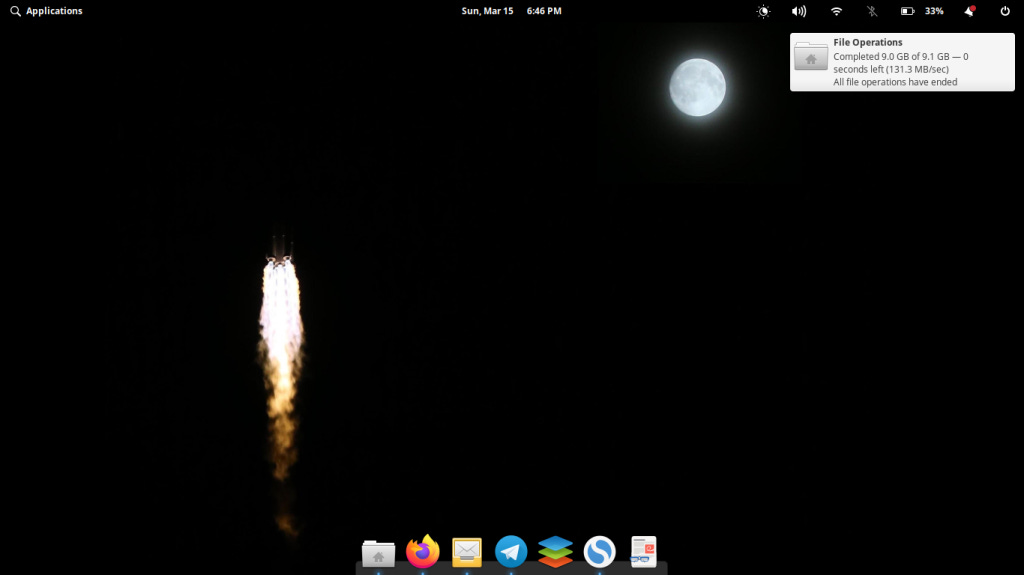Screen dimensions: 1024x575
Task: Open the notifications bell indicator
Action: point(970,11)
